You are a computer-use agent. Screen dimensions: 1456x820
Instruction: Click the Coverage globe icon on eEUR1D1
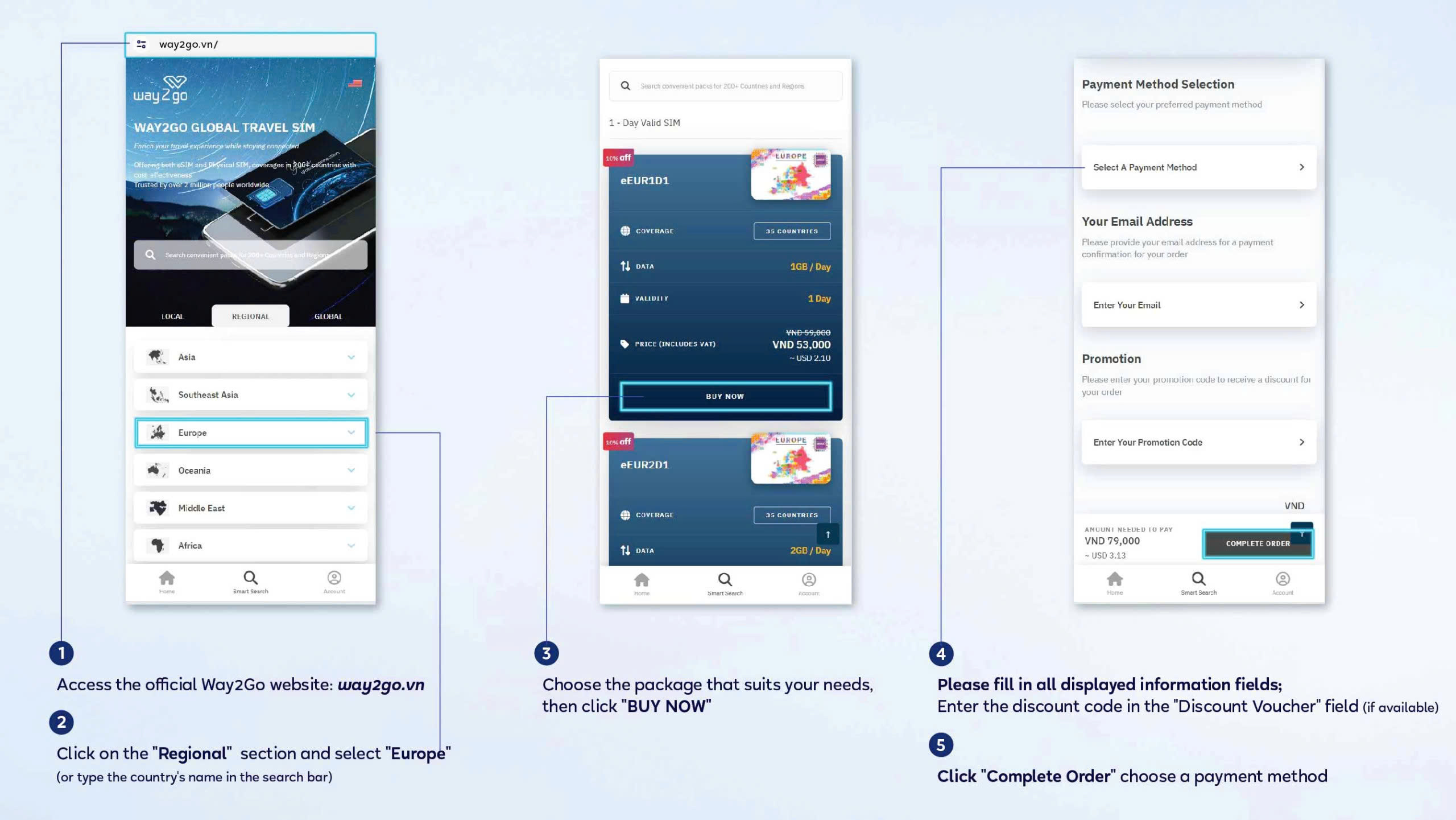pyautogui.click(x=623, y=230)
